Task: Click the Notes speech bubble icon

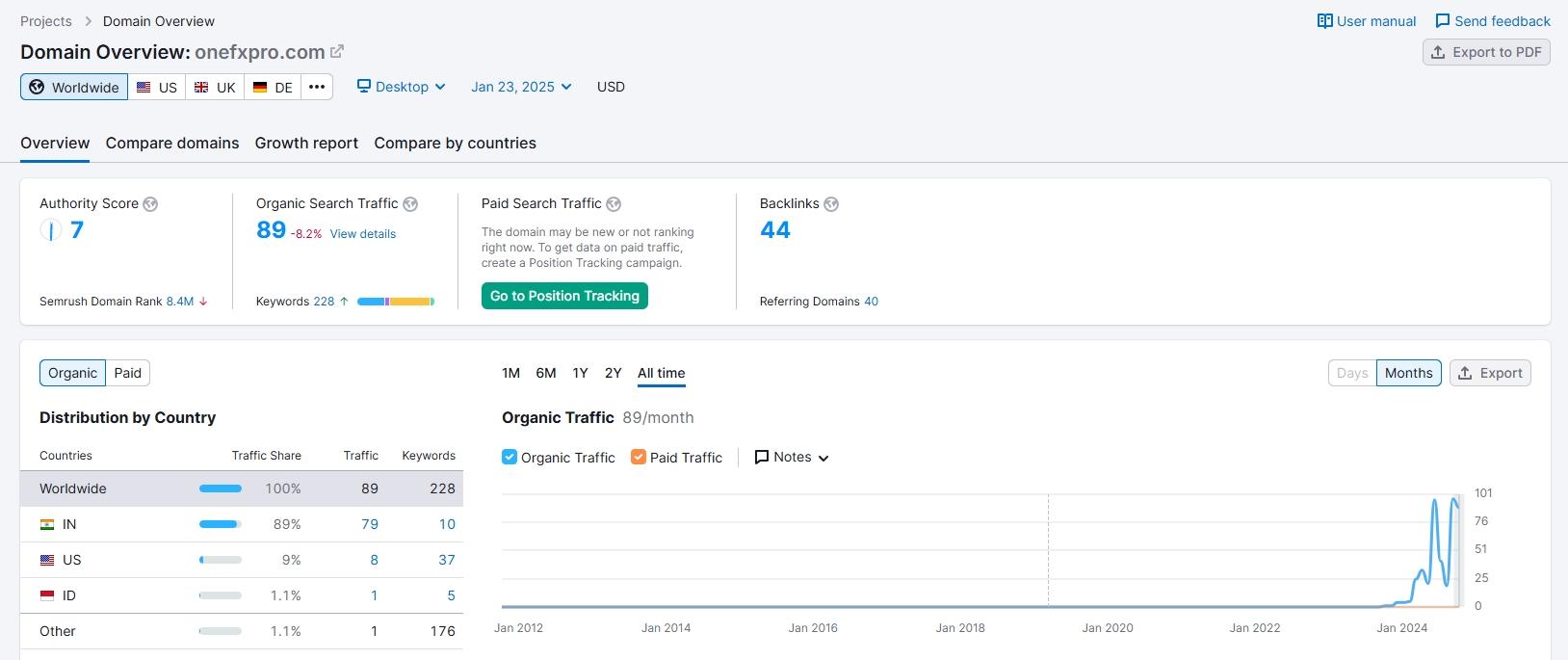Action: (x=762, y=458)
